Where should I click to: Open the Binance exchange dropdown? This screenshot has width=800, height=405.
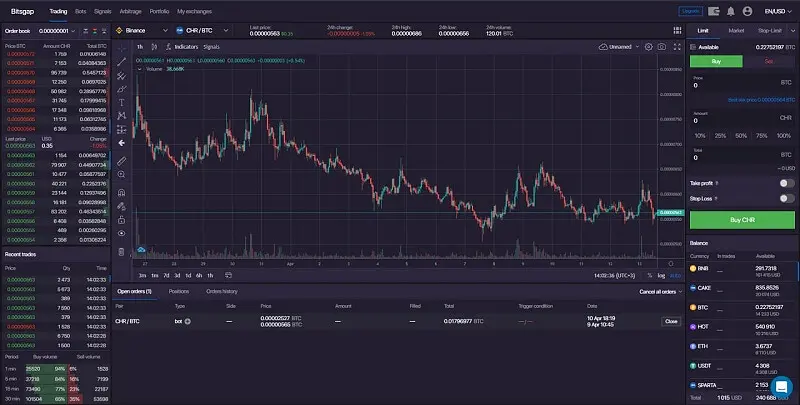[x=140, y=30]
